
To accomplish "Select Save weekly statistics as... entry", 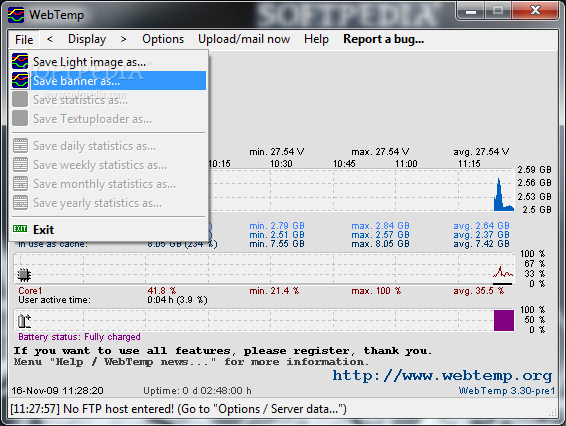I will pos(109,165).
